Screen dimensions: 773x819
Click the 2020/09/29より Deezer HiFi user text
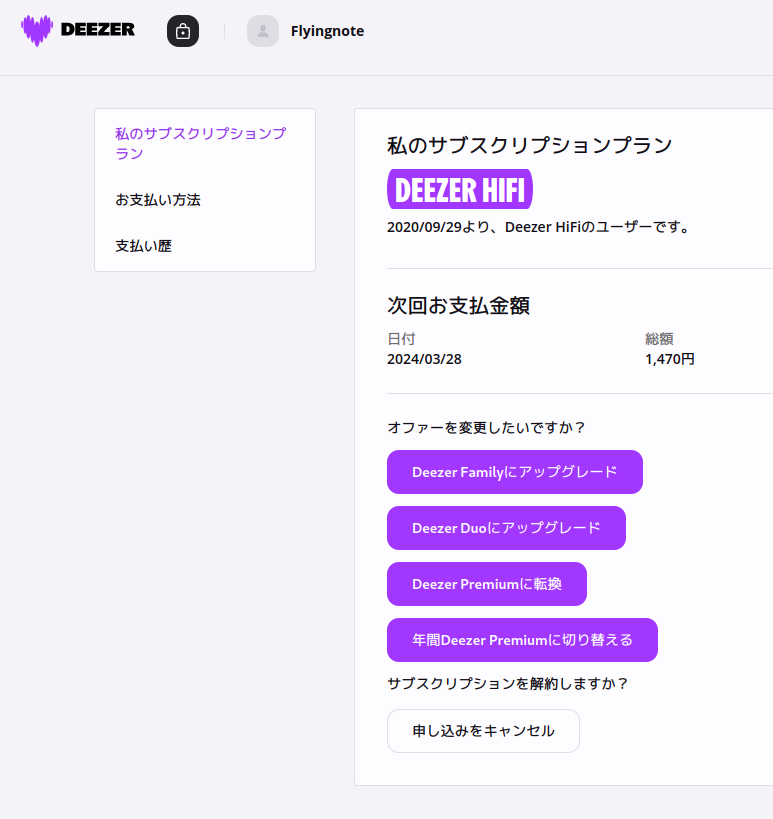point(538,227)
